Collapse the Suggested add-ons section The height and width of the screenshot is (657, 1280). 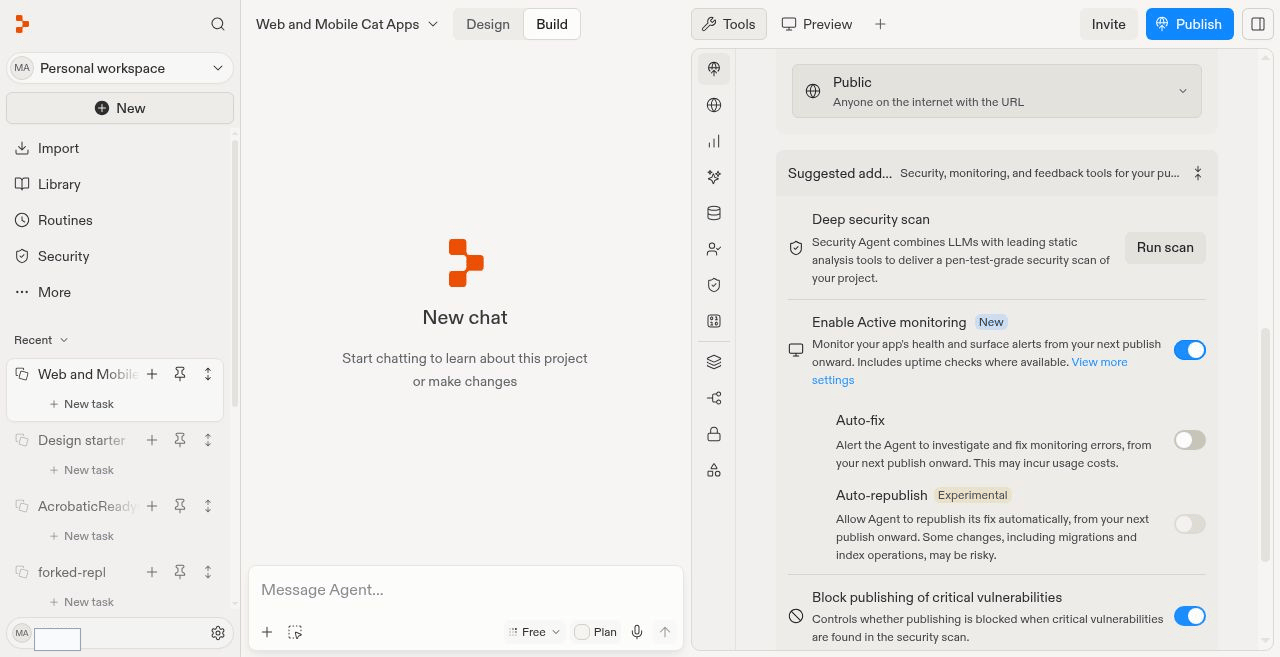point(1198,173)
